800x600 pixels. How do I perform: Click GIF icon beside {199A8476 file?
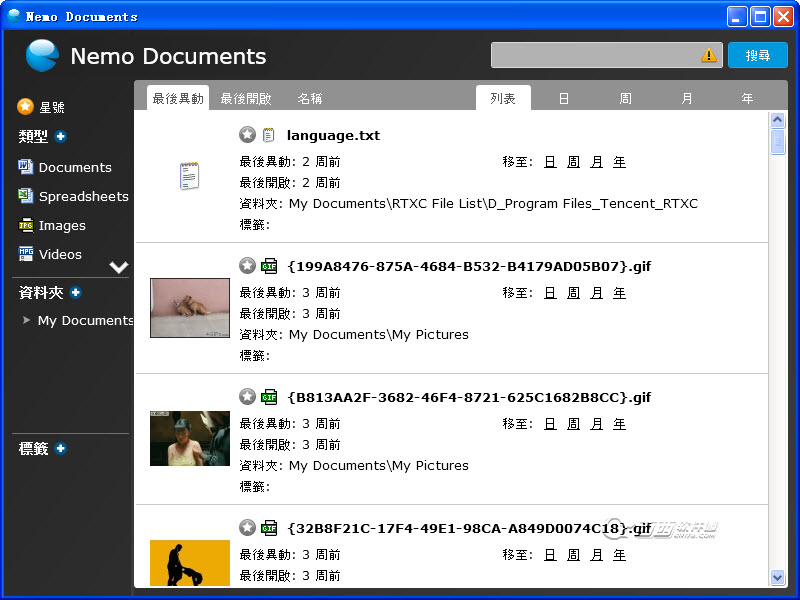pos(269,266)
